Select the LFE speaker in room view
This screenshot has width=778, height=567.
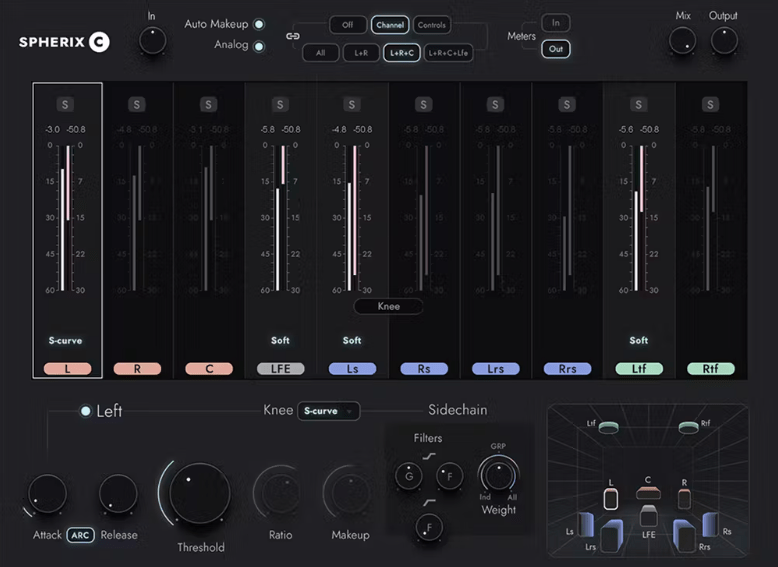(x=648, y=517)
